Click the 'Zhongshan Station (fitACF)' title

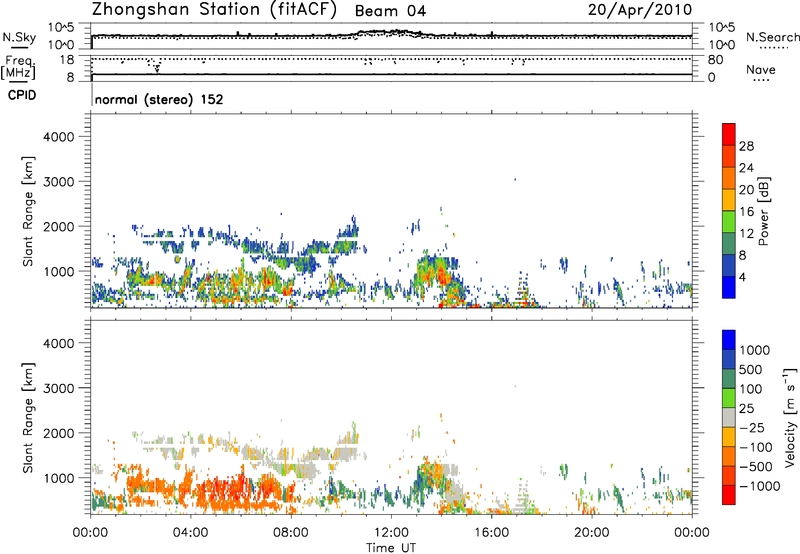pyautogui.click(x=214, y=10)
